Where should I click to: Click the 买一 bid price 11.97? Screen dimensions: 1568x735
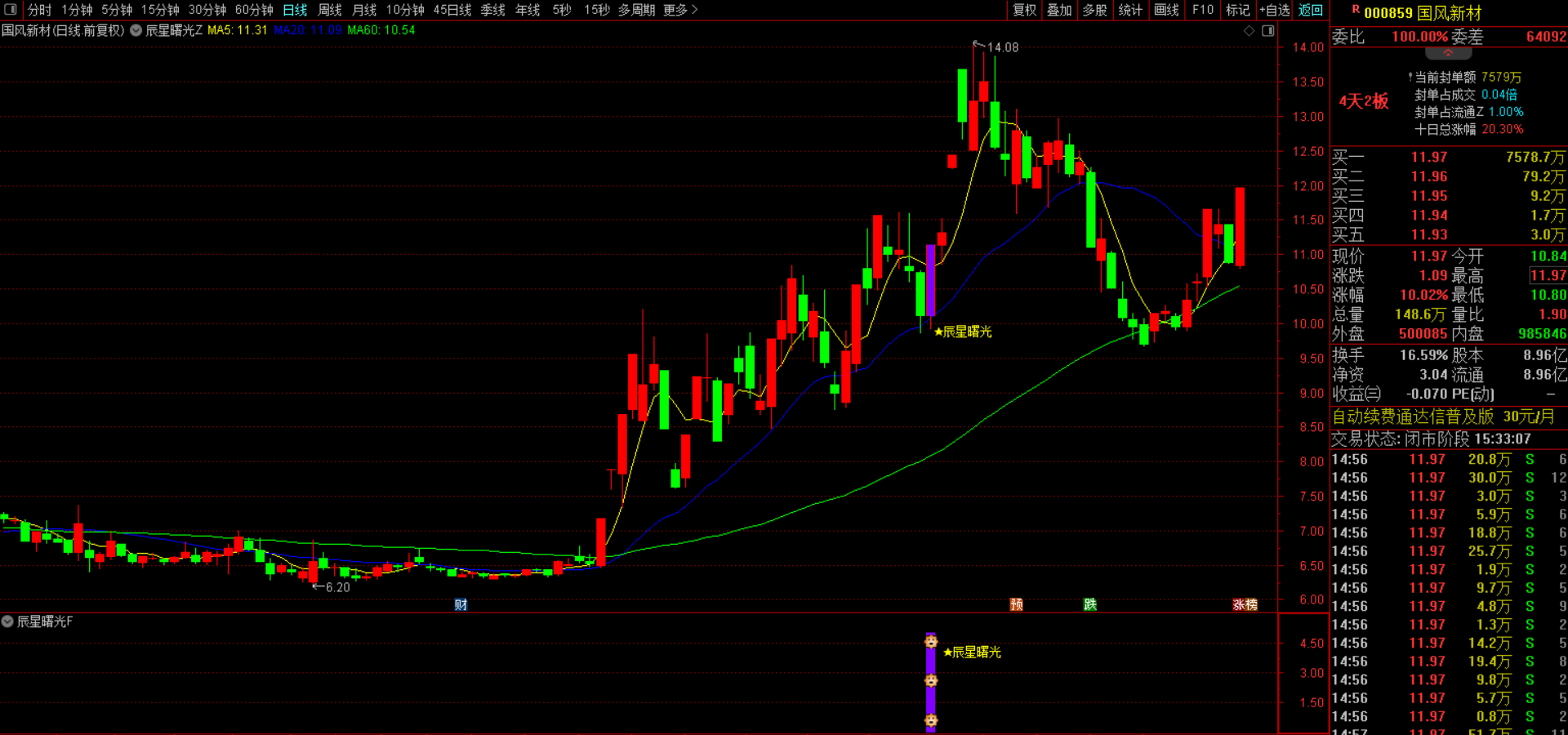tap(1429, 157)
